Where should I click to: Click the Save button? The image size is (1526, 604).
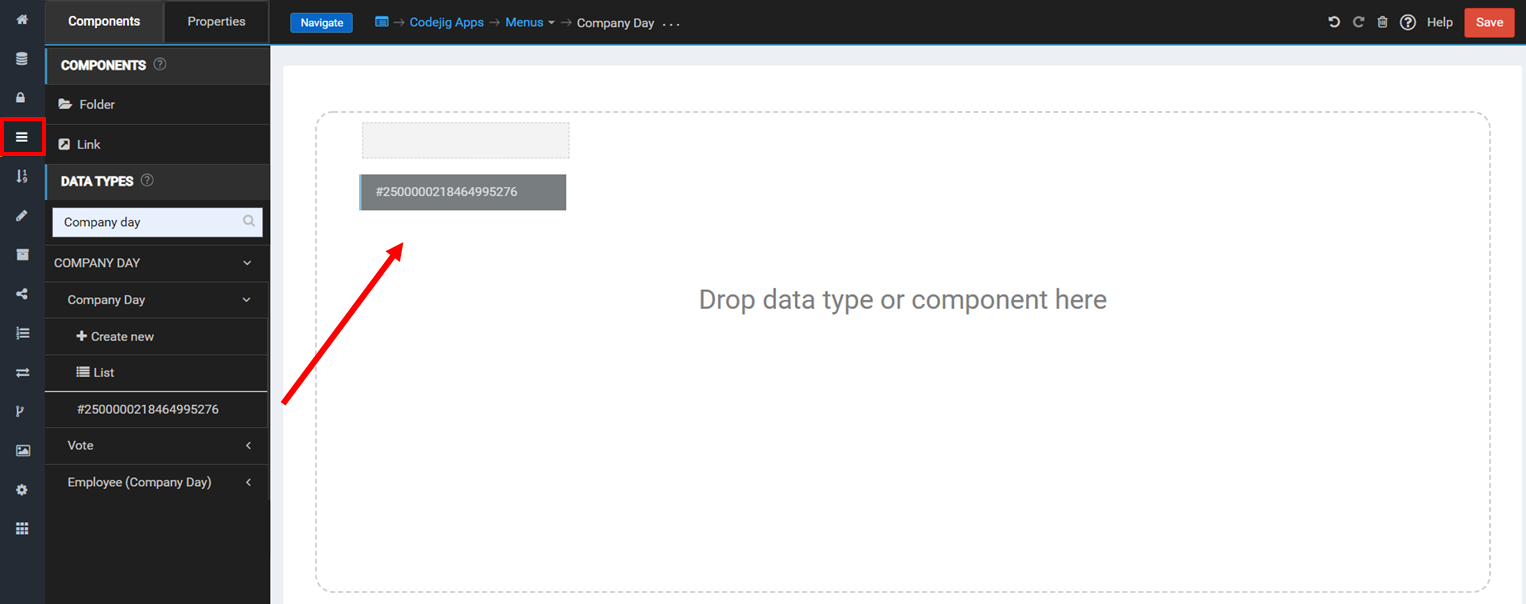tap(1489, 22)
